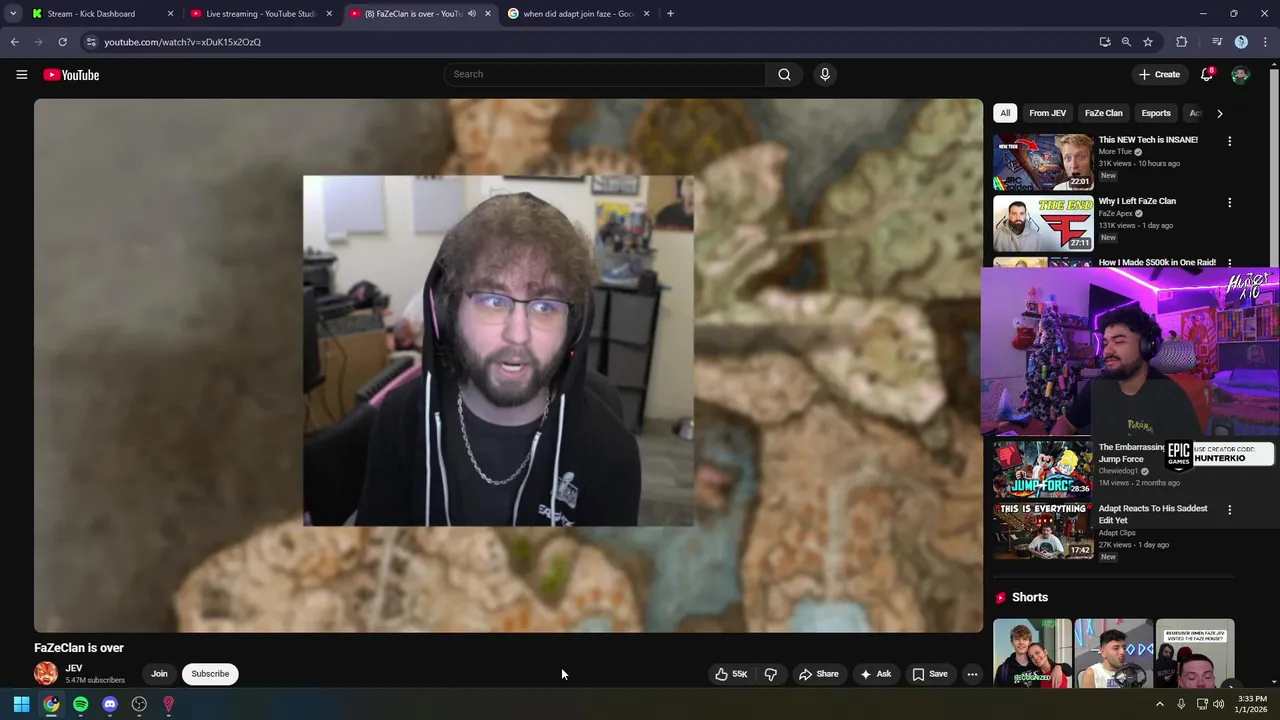Open the taskbar clock and date
This screenshot has height=720, width=1280.
click(1252, 704)
